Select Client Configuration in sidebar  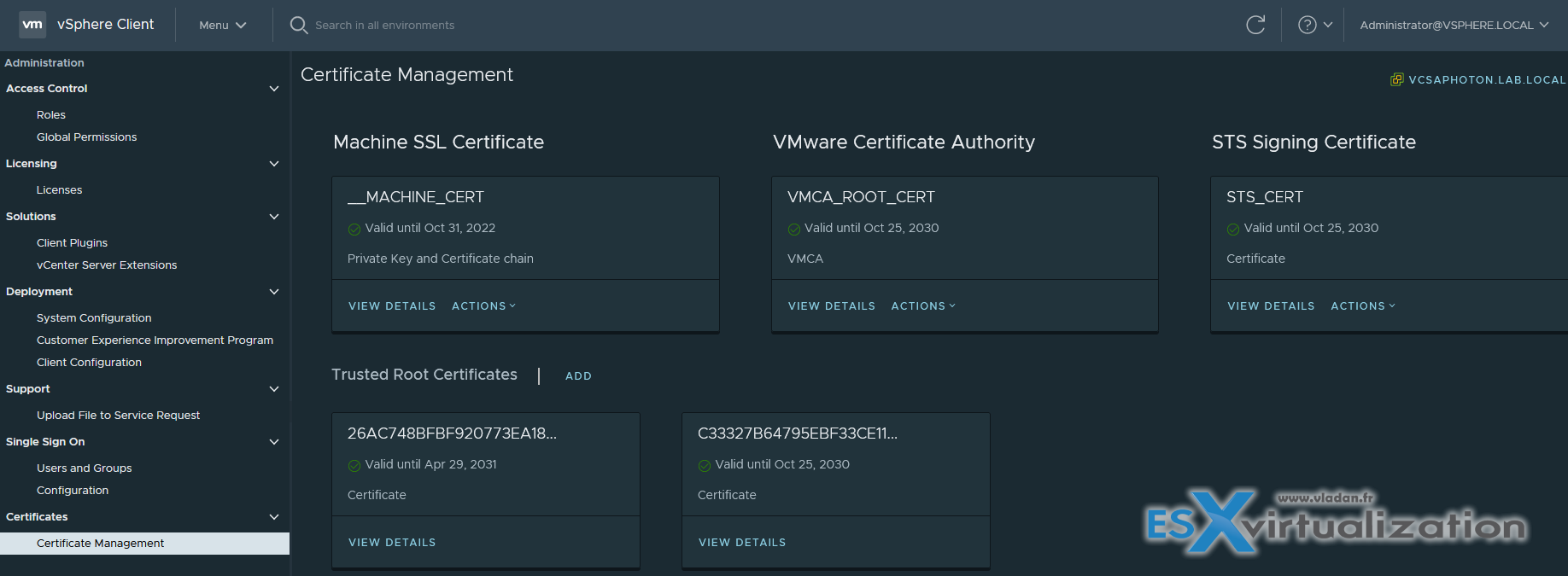(x=89, y=362)
